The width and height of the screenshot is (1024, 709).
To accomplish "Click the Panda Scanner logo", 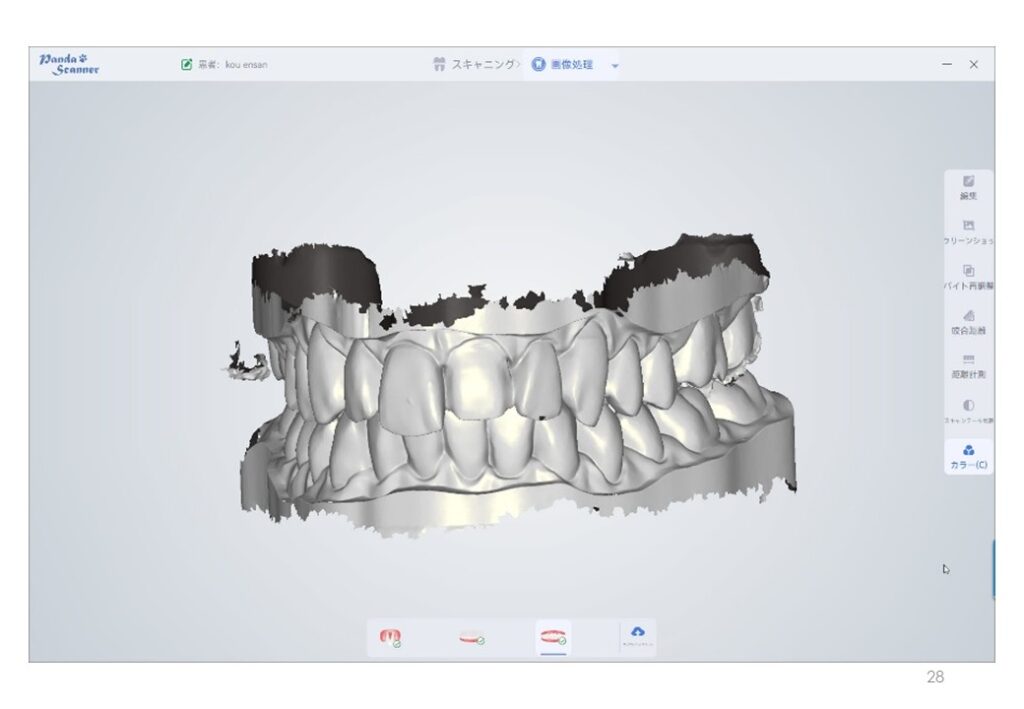I will tap(69, 64).
